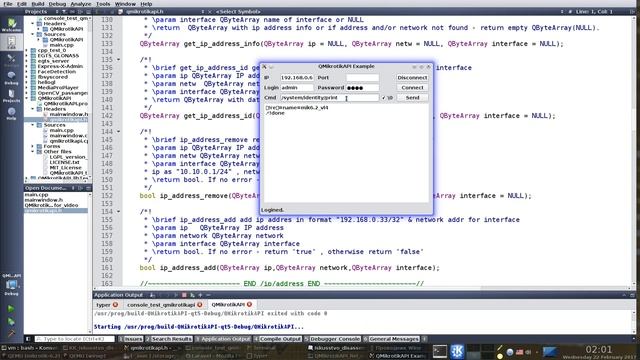Expand the FaceDetection project
Image resolution: width=640 pixels, height=360 pixels.
[27, 71]
